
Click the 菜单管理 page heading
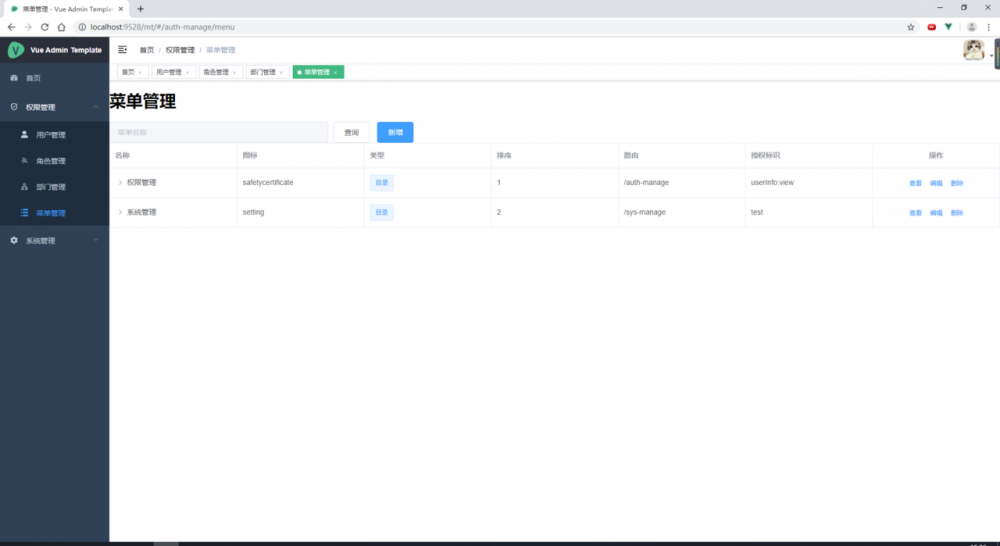coord(143,101)
